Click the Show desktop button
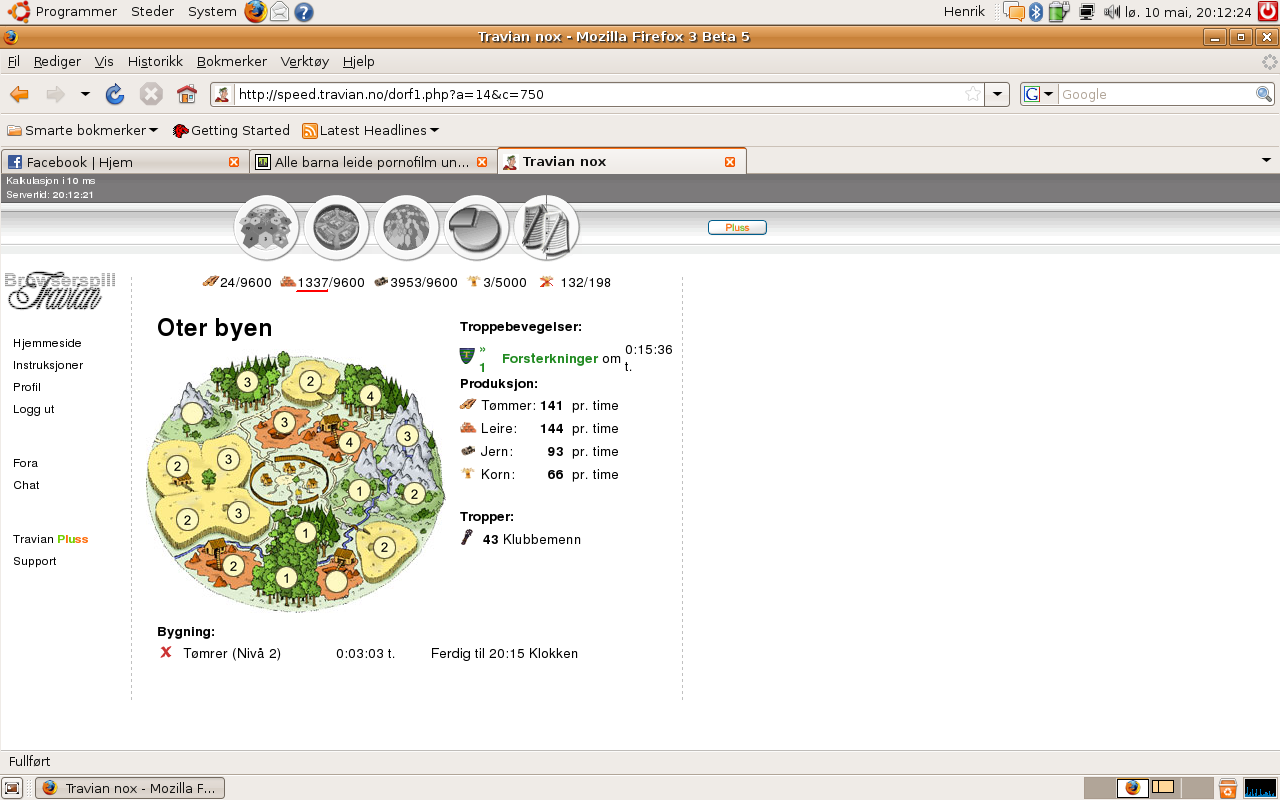Viewport: 1280px width, 800px height. pos(12,788)
